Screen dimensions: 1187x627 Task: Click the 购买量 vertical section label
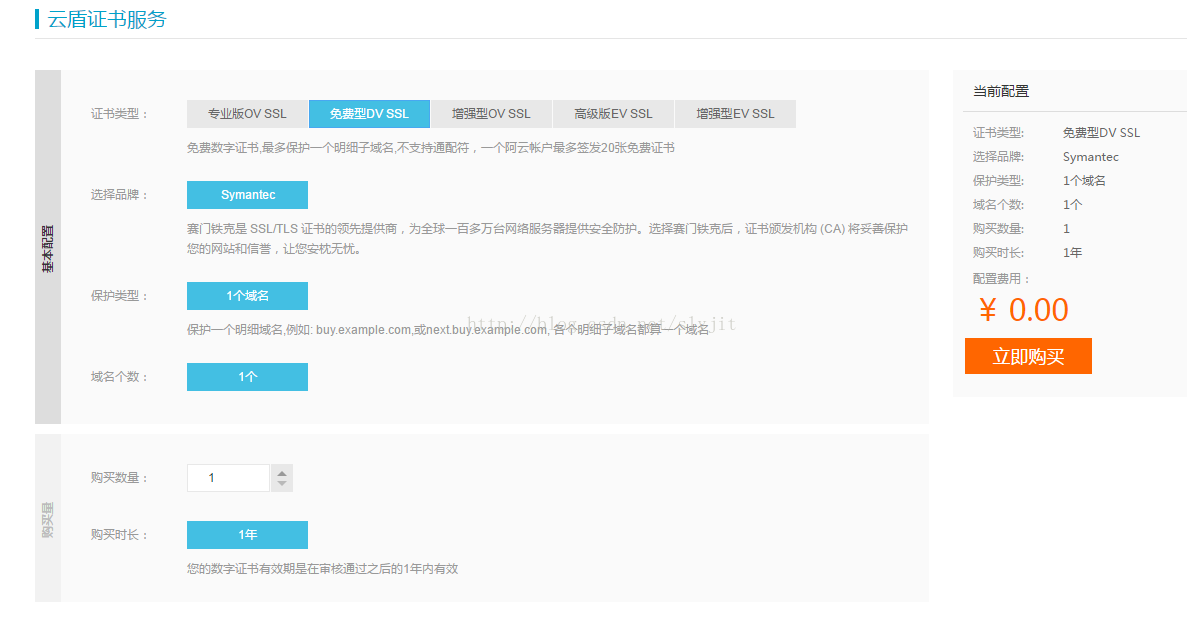(48, 519)
